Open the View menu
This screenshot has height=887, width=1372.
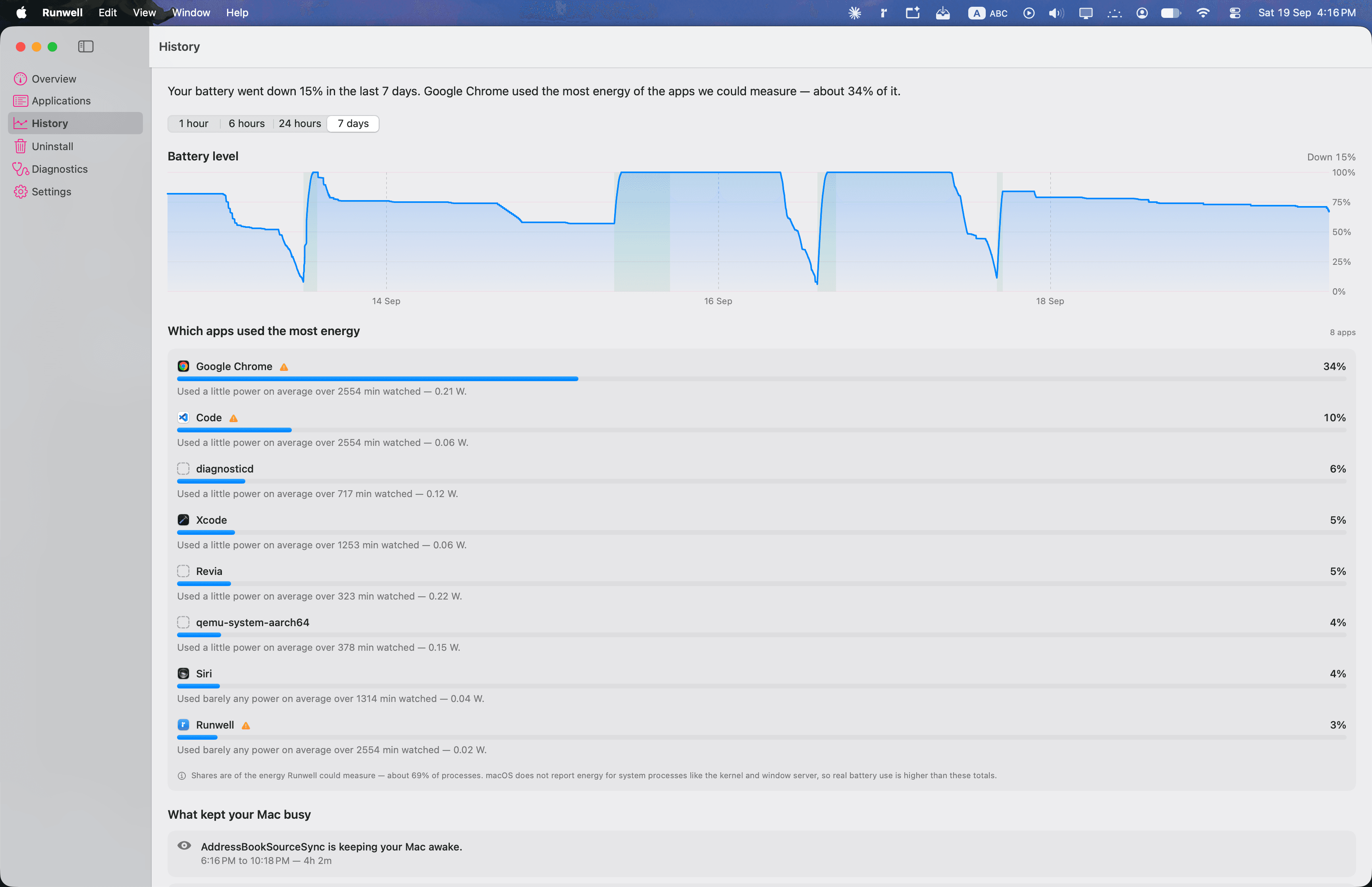[144, 13]
